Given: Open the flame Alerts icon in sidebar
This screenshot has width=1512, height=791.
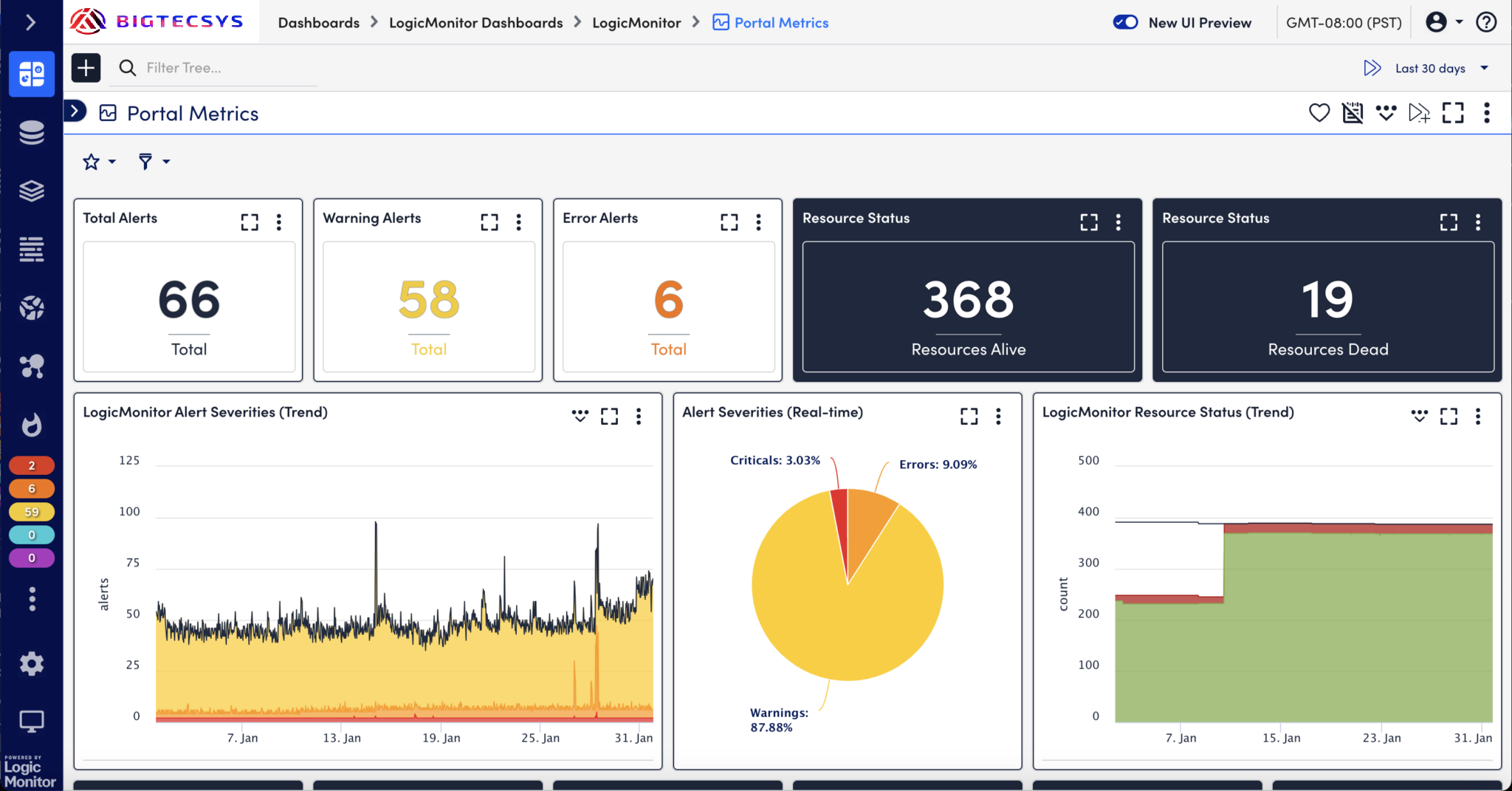Looking at the screenshot, I should click(x=32, y=425).
